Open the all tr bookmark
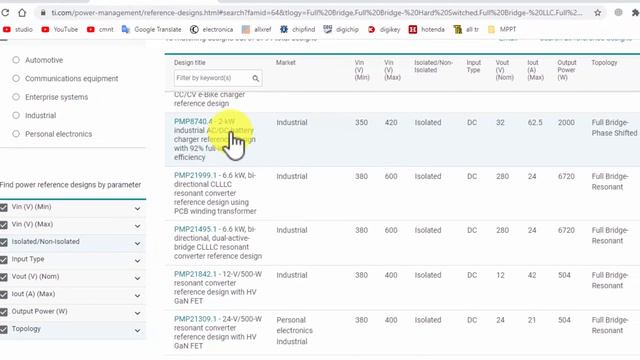The image size is (640, 360). click(466, 29)
